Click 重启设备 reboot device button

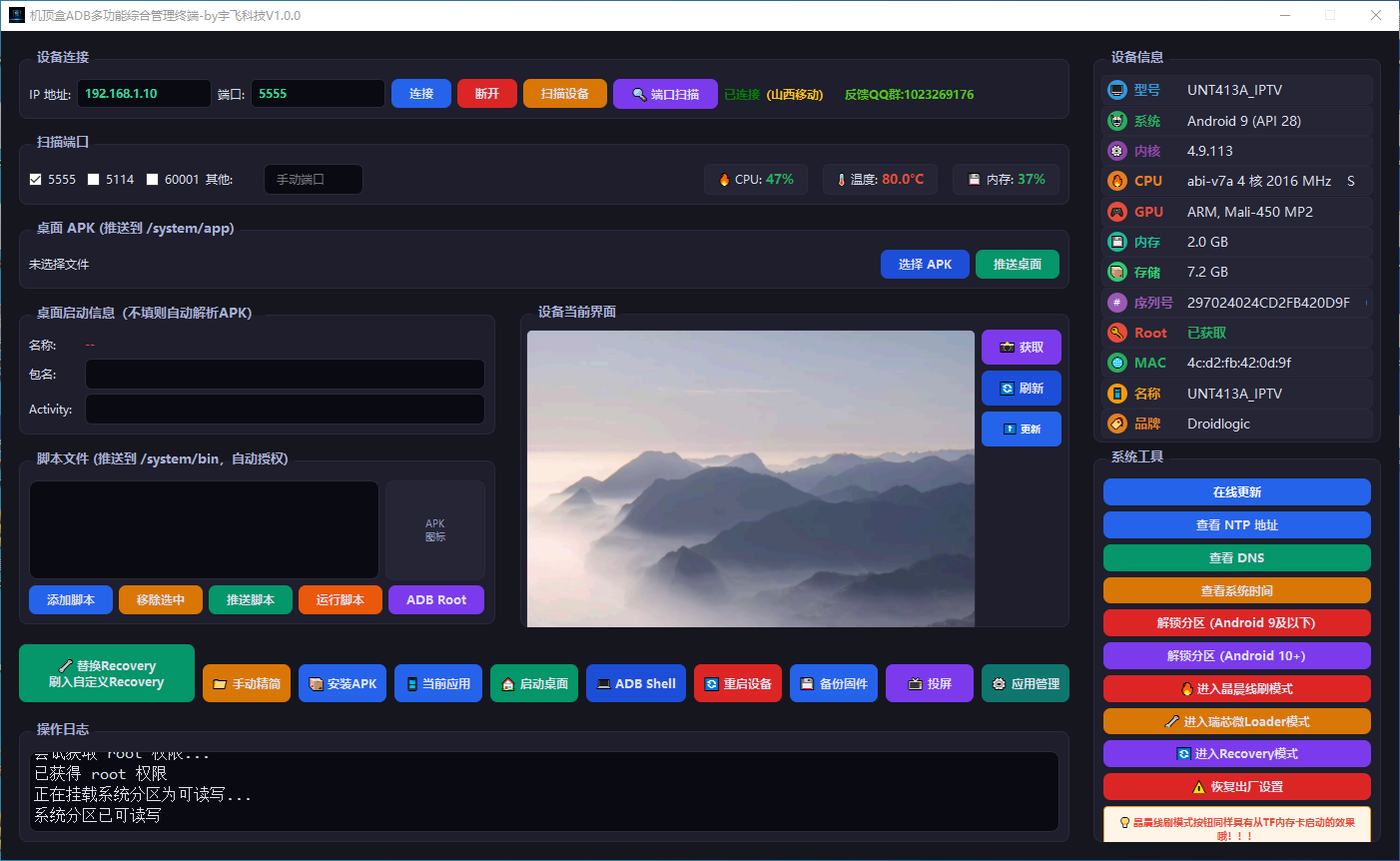pos(738,683)
